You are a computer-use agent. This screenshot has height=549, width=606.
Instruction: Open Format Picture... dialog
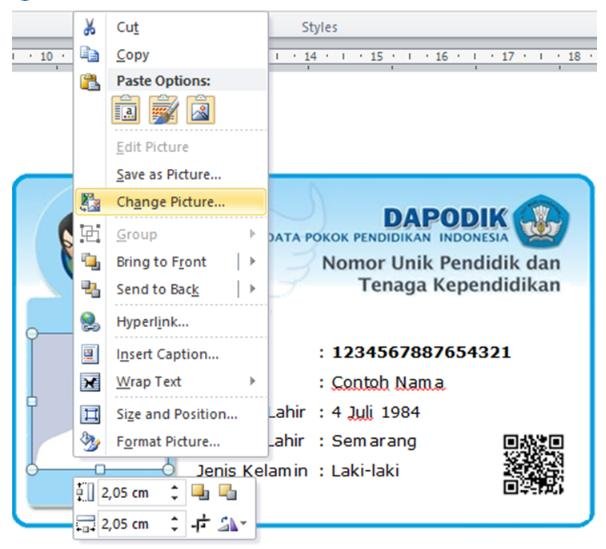168,442
